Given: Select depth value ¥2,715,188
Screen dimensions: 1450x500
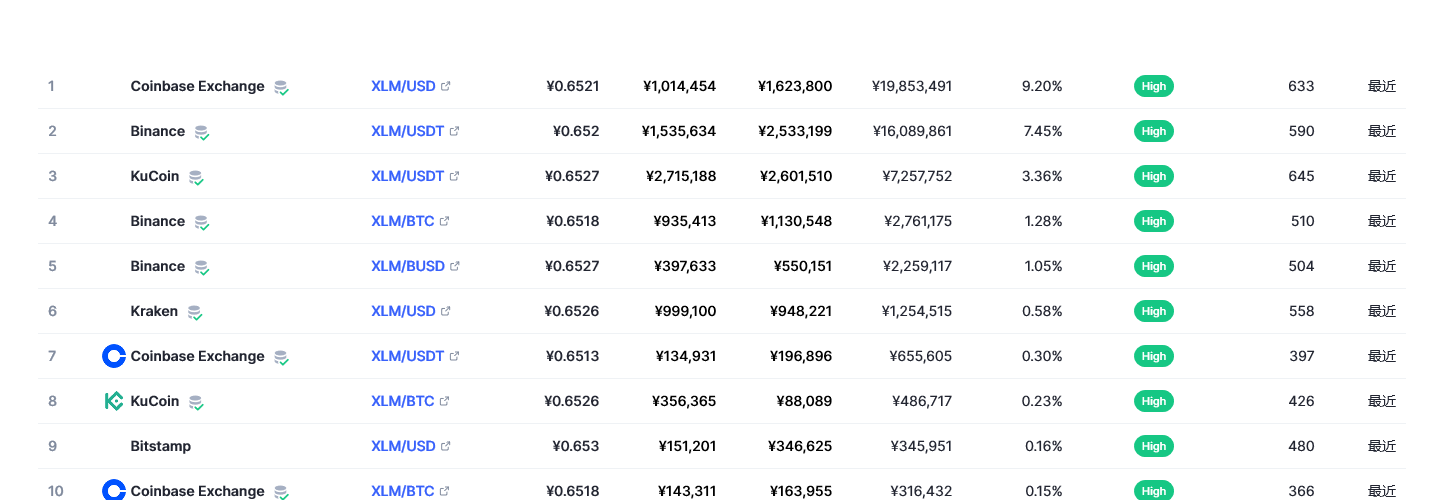Looking at the screenshot, I should pos(681,176).
